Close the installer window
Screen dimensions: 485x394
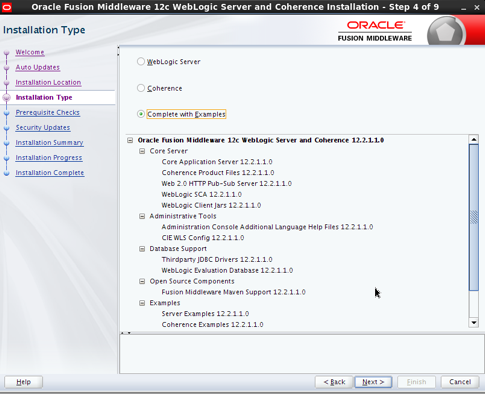click(x=477, y=8)
